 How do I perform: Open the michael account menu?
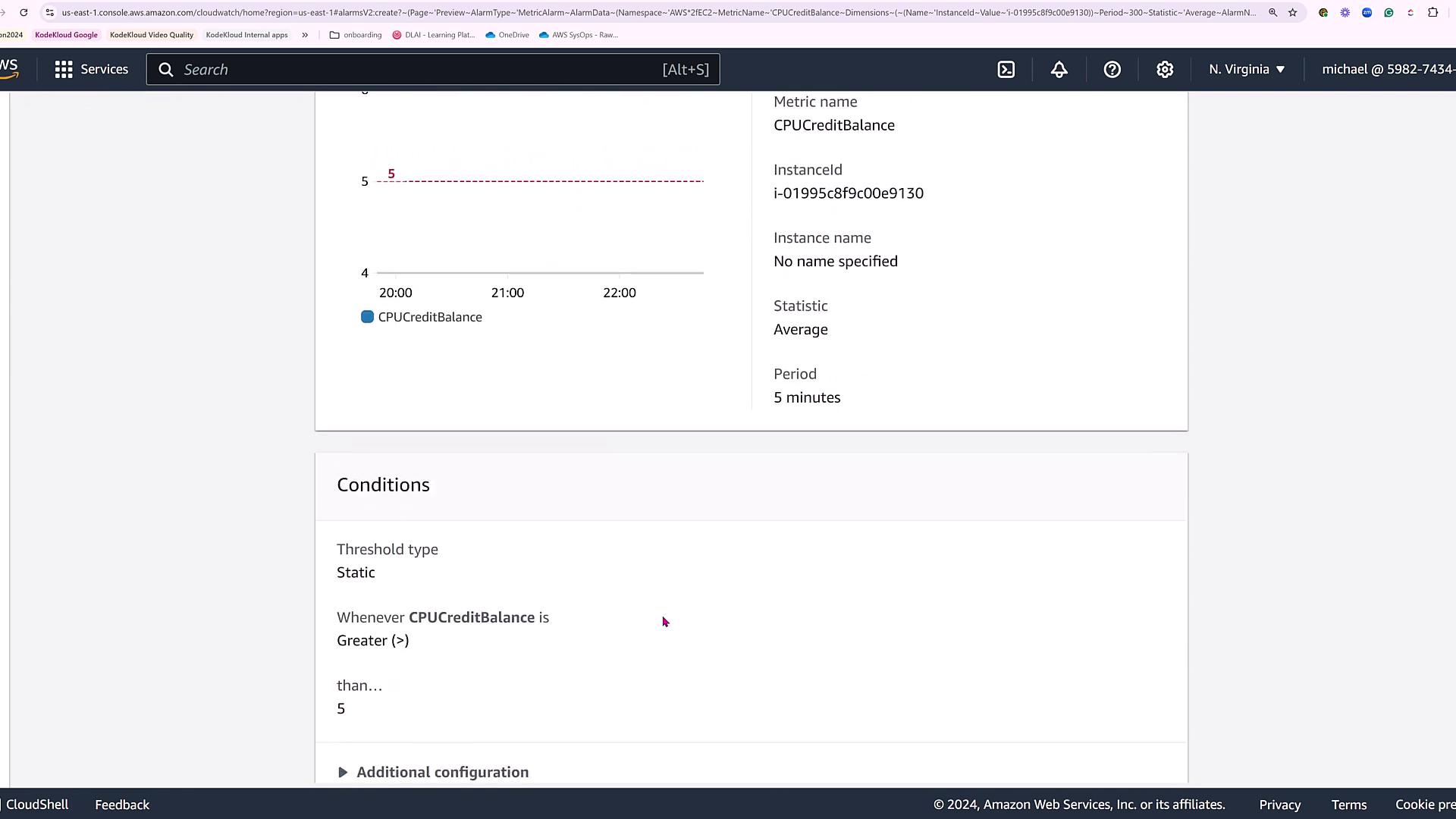click(x=1386, y=70)
